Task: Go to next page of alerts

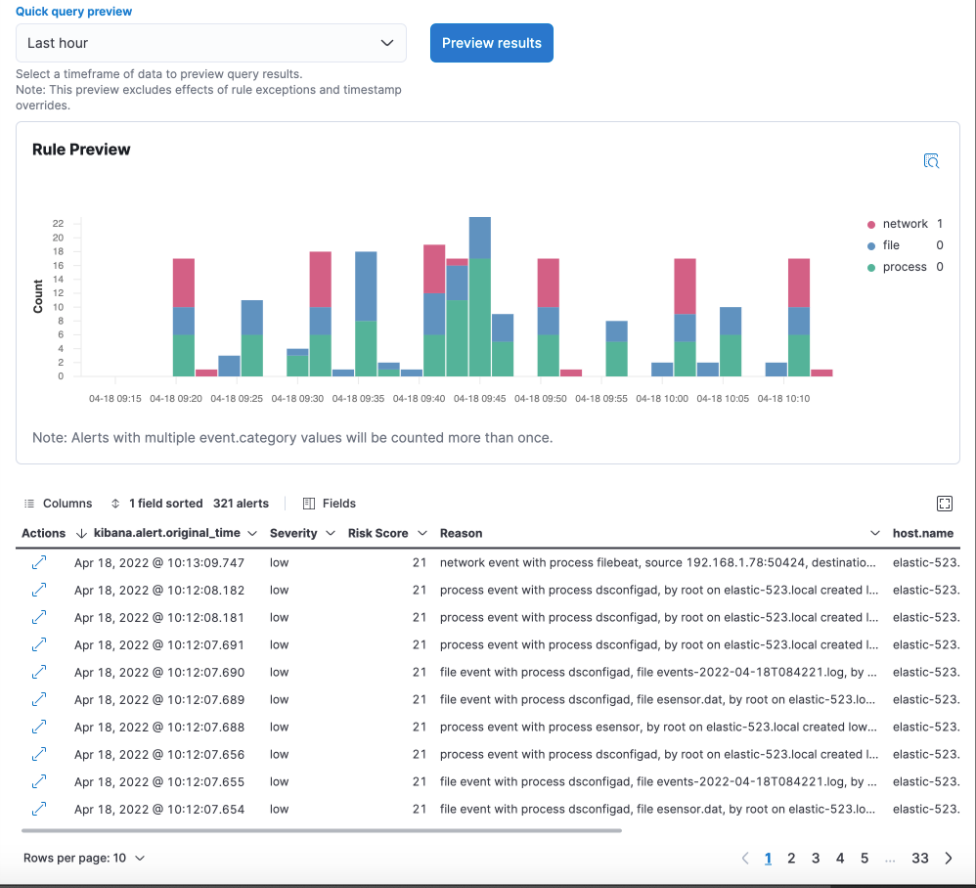Action: point(949,858)
